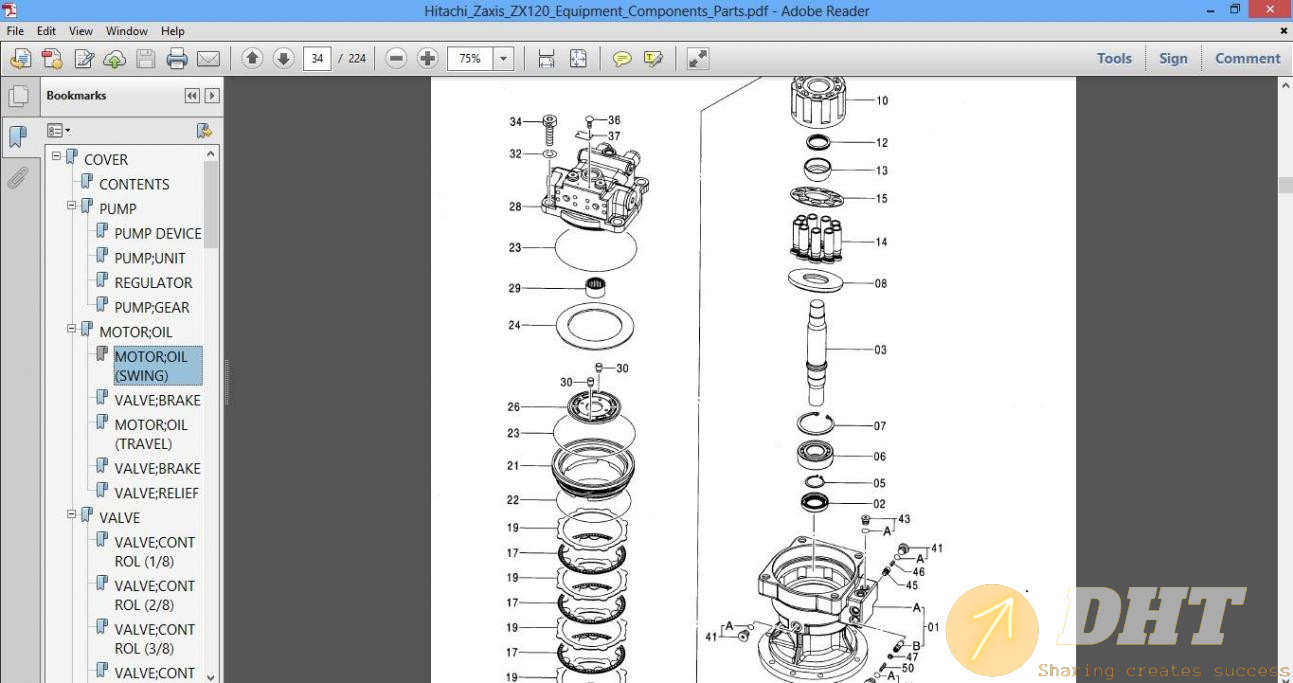
Task: Select the PUMP DEVICE bookmark
Action: pos(158,233)
